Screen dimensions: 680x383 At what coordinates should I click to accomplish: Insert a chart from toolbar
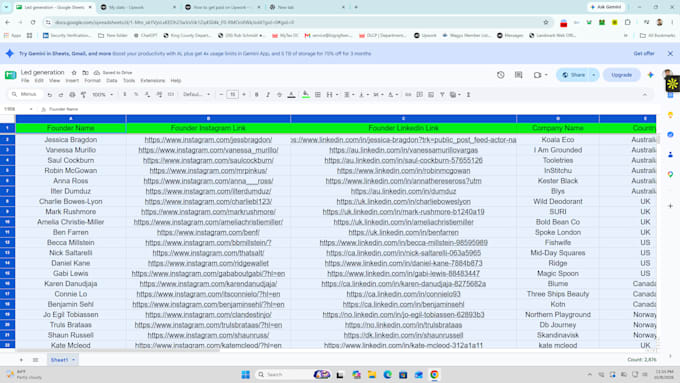point(431,95)
